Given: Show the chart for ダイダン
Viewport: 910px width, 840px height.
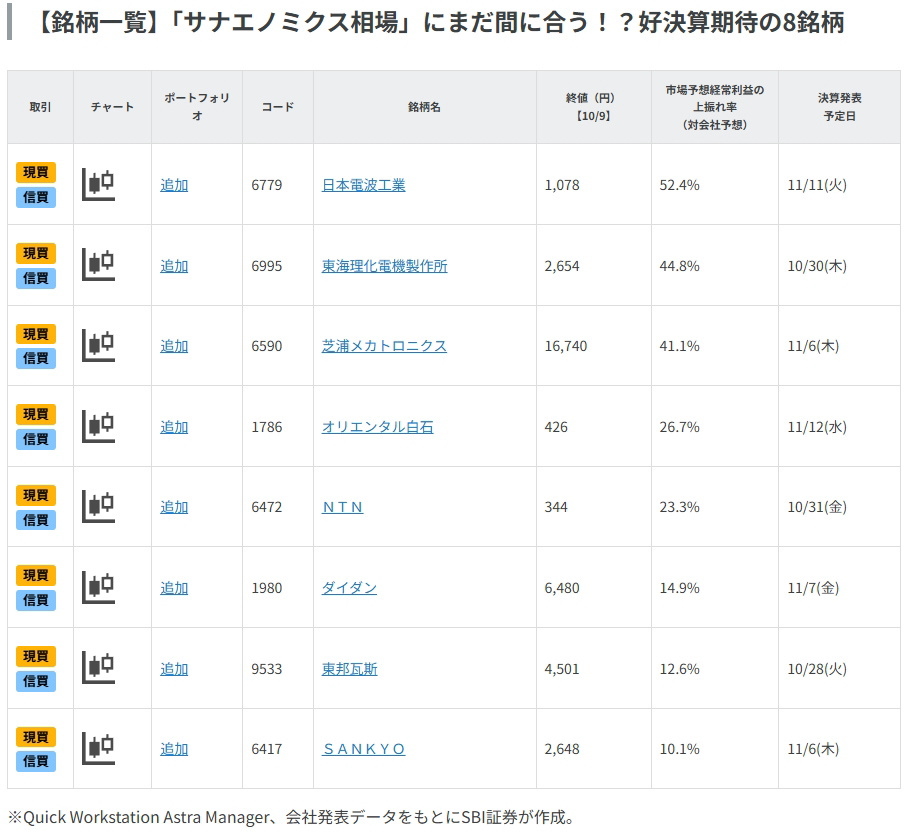Looking at the screenshot, I should pos(98,587).
